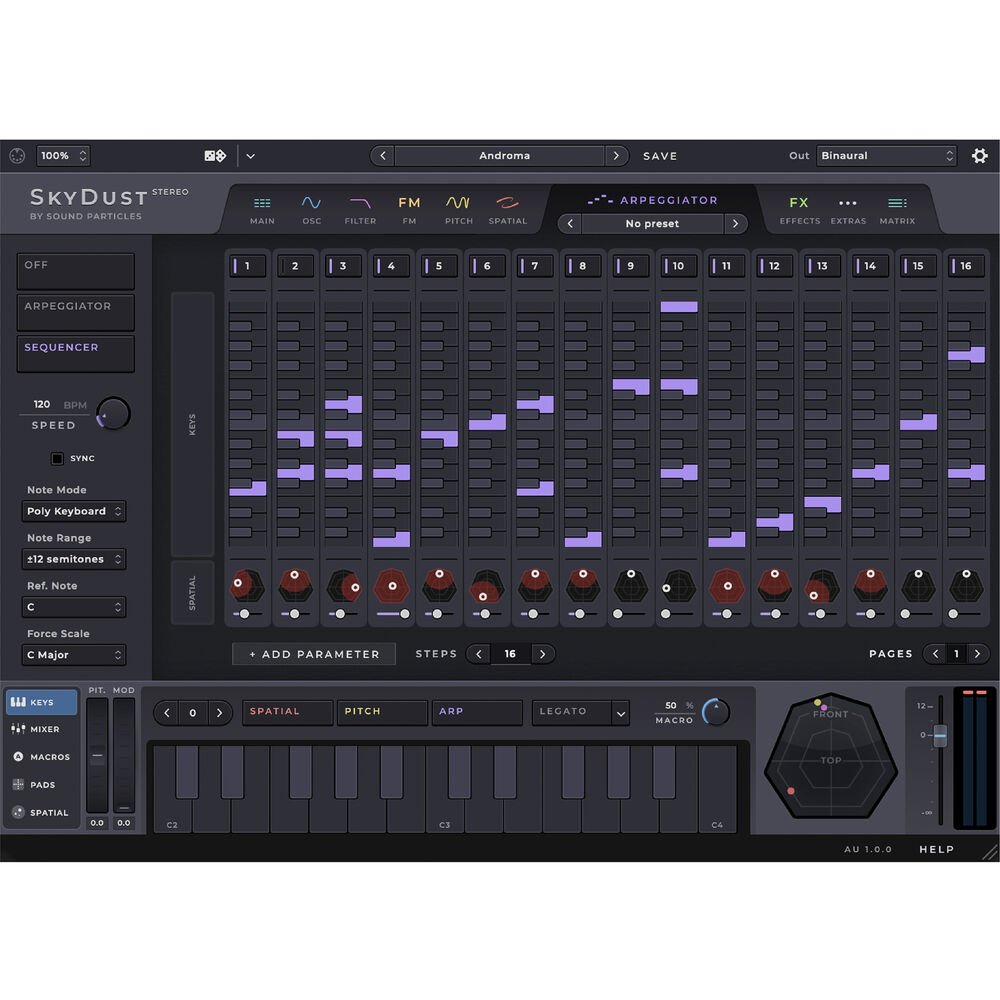Open the Spatial section icon
Screen dimensions: 1000x1000
coord(508,209)
